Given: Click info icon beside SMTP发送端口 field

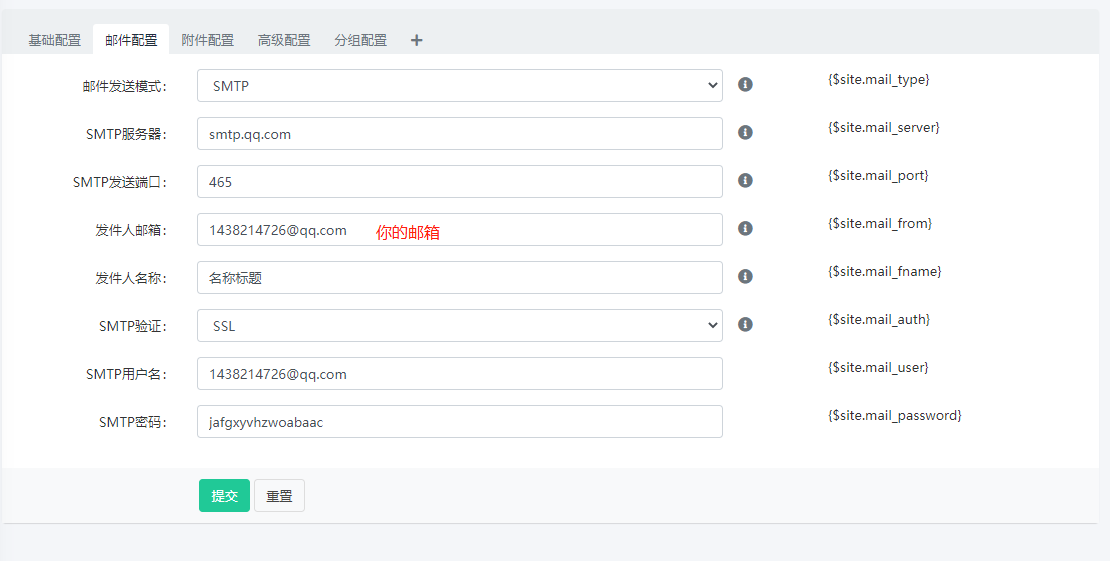Looking at the screenshot, I should 745,181.
